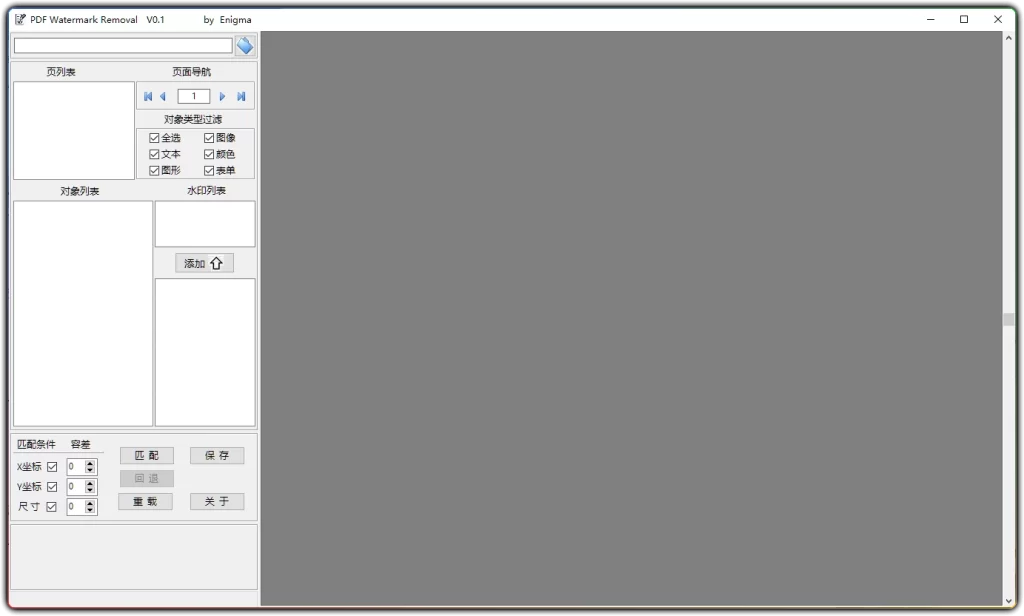This screenshot has height=616, width=1024.
Task: Jump to the first page navigation icon
Action: (148, 96)
